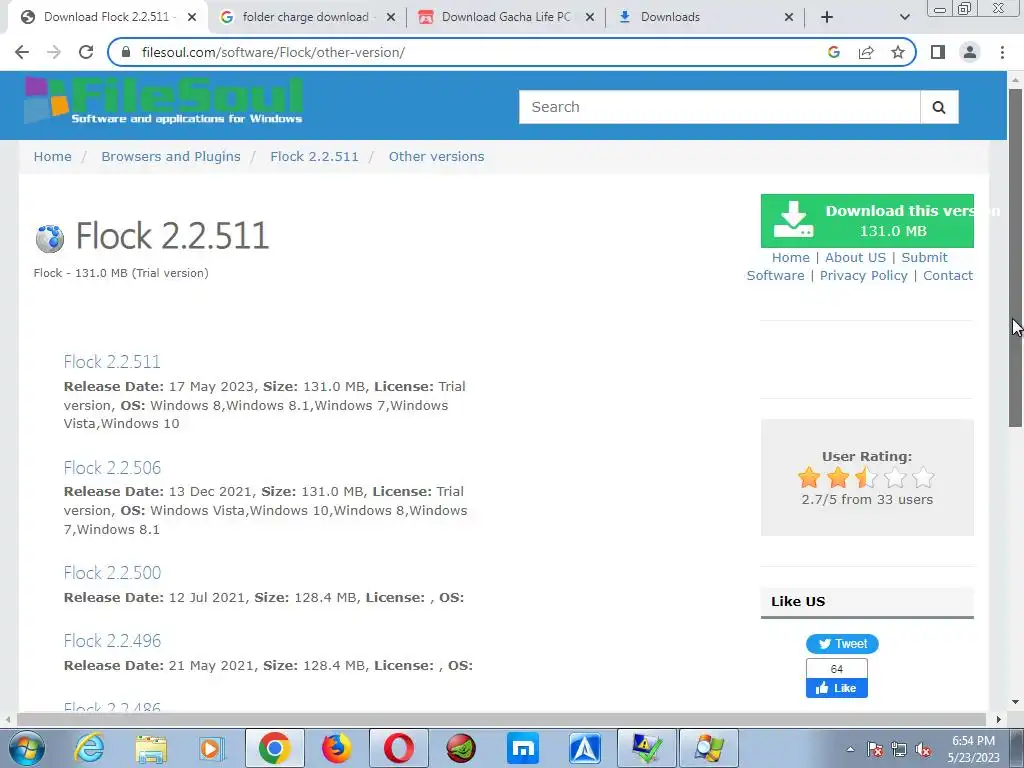The image size is (1024, 768).
Task: Open Flock 2.2.511 breadcrumb link
Action: click(314, 157)
